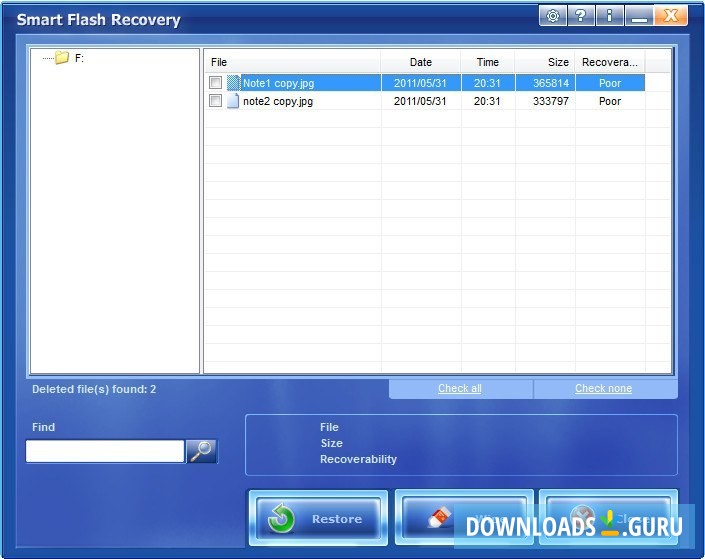Click time cell of note2 copy.jpg
The width and height of the screenshot is (705, 559).
pos(487,101)
